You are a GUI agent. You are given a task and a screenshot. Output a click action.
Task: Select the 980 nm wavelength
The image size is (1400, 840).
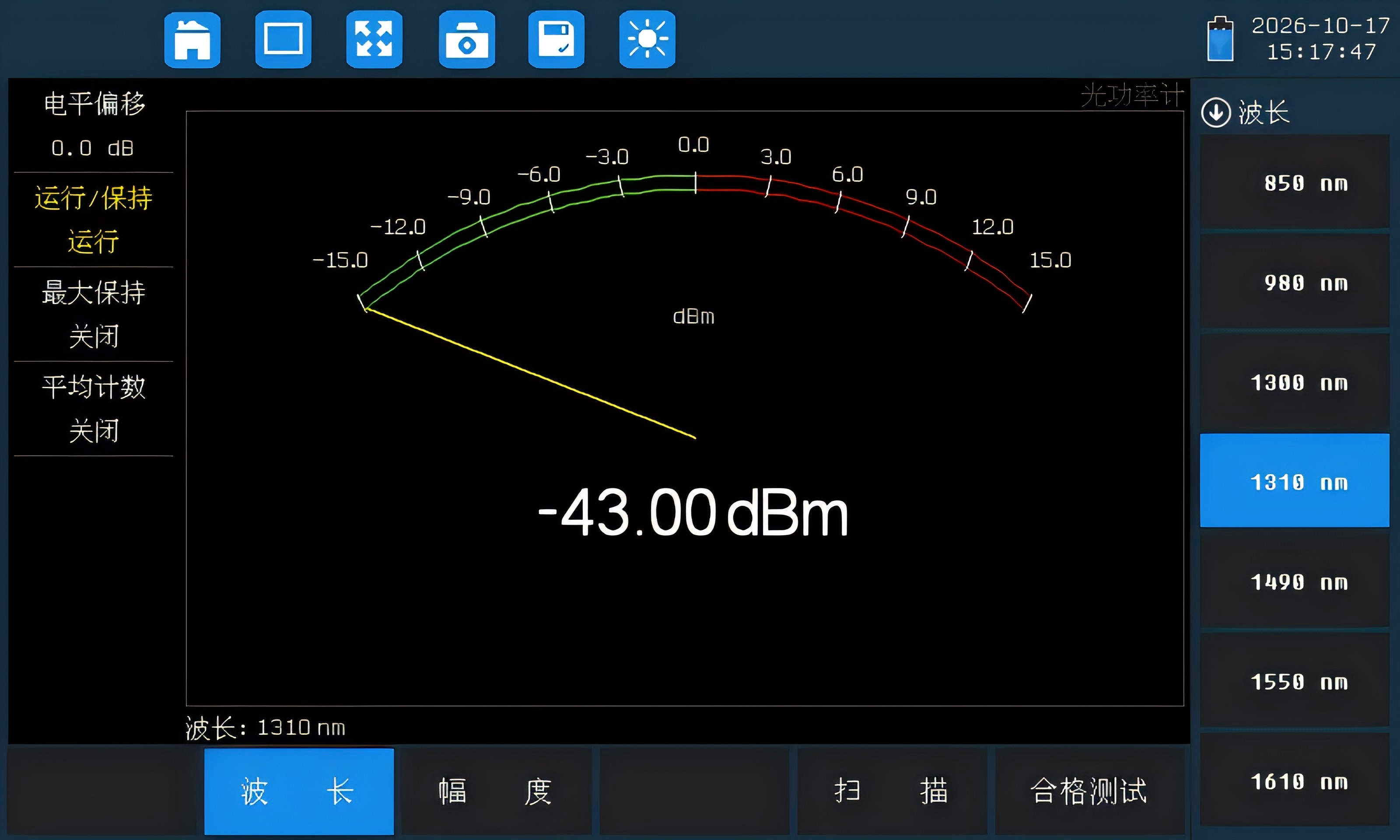click(x=1295, y=281)
